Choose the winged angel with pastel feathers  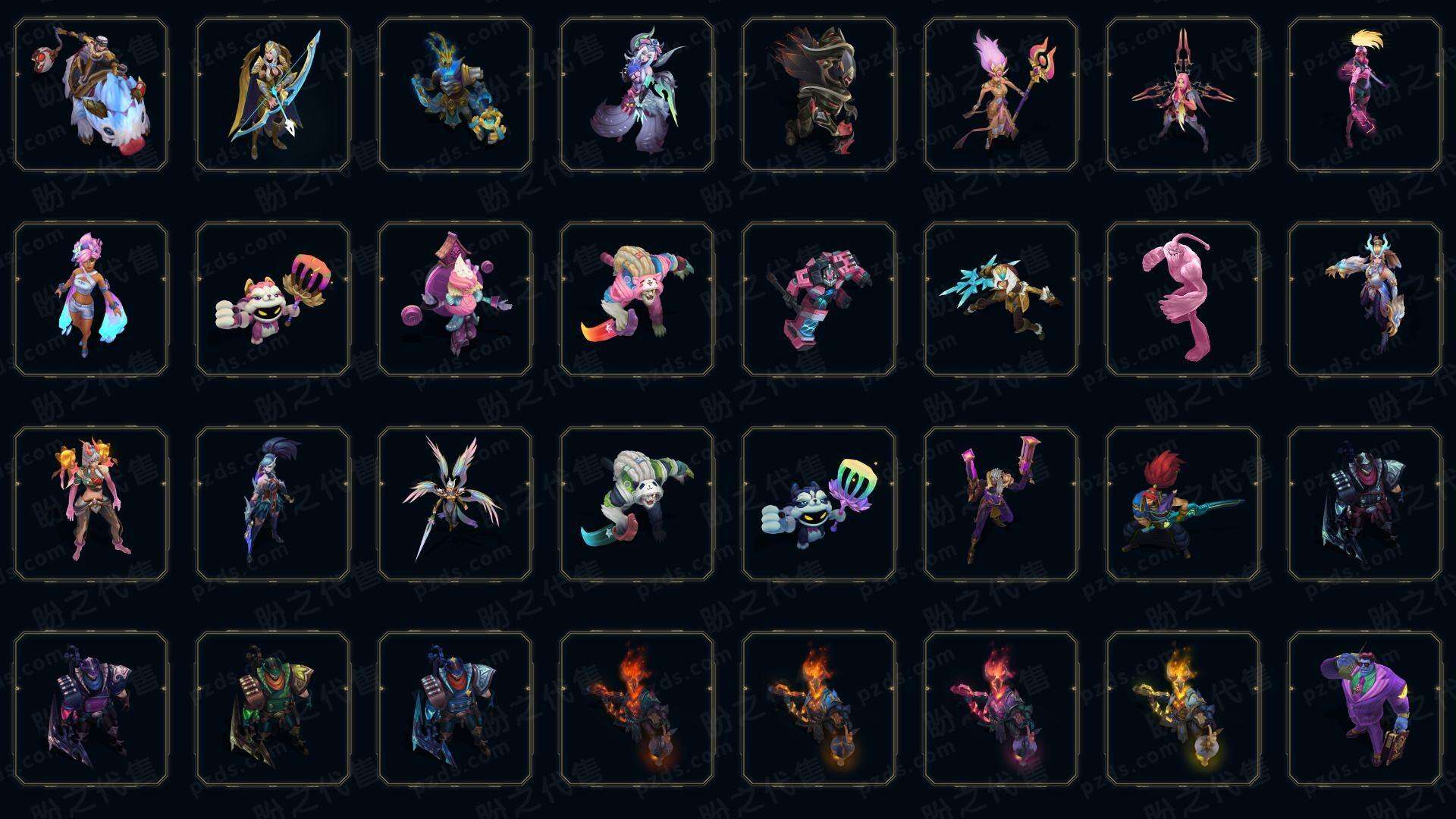455,504
